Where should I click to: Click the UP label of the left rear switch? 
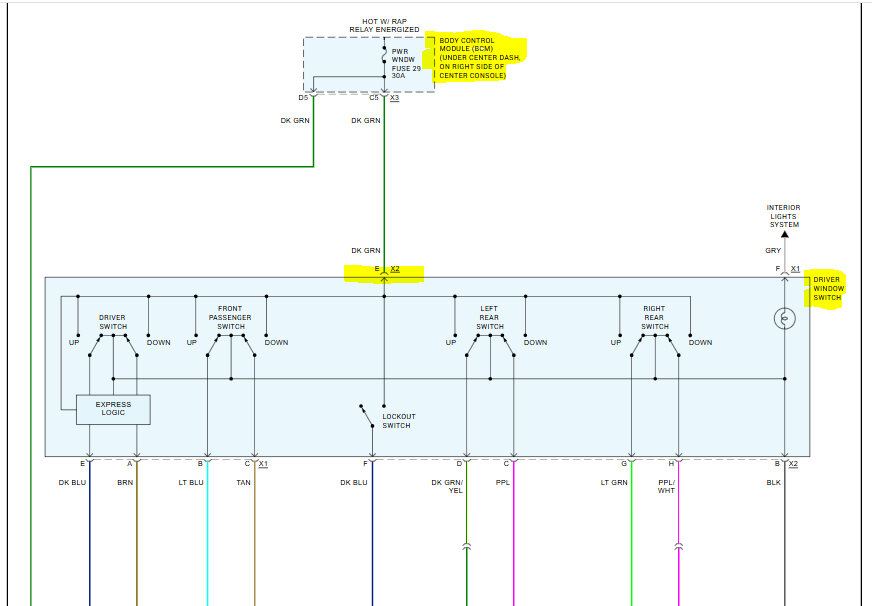click(x=451, y=342)
